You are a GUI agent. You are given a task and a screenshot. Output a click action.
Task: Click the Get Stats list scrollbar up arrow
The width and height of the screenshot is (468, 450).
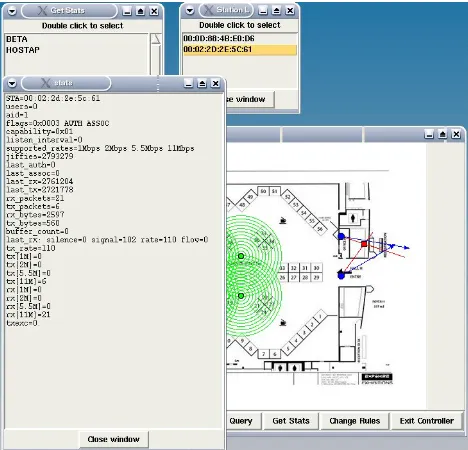pos(156,39)
